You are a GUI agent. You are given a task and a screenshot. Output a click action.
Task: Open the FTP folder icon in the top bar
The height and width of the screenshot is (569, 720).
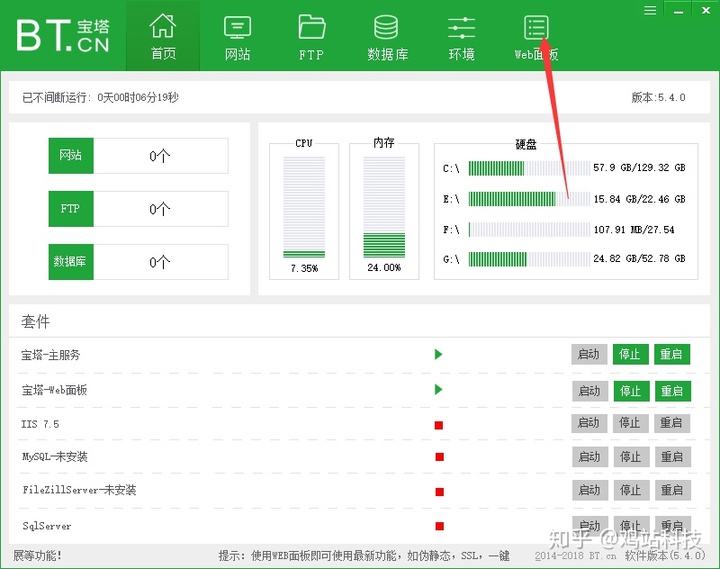pos(311,27)
